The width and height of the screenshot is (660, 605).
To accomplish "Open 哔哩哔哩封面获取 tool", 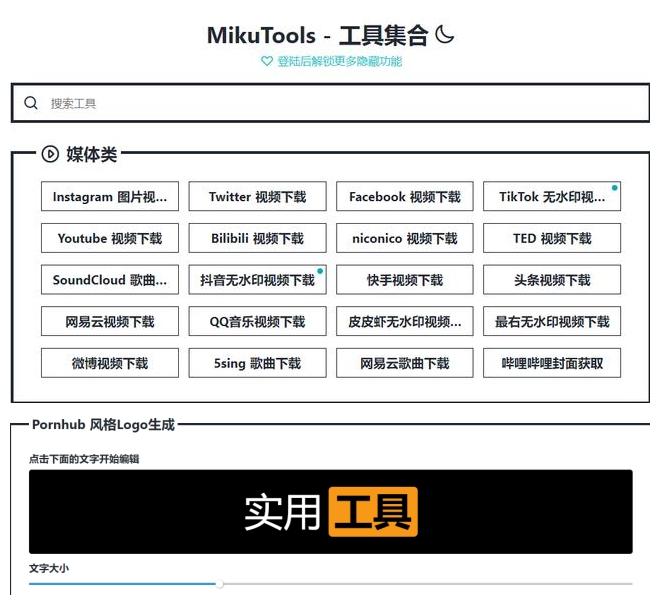I will (552, 363).
